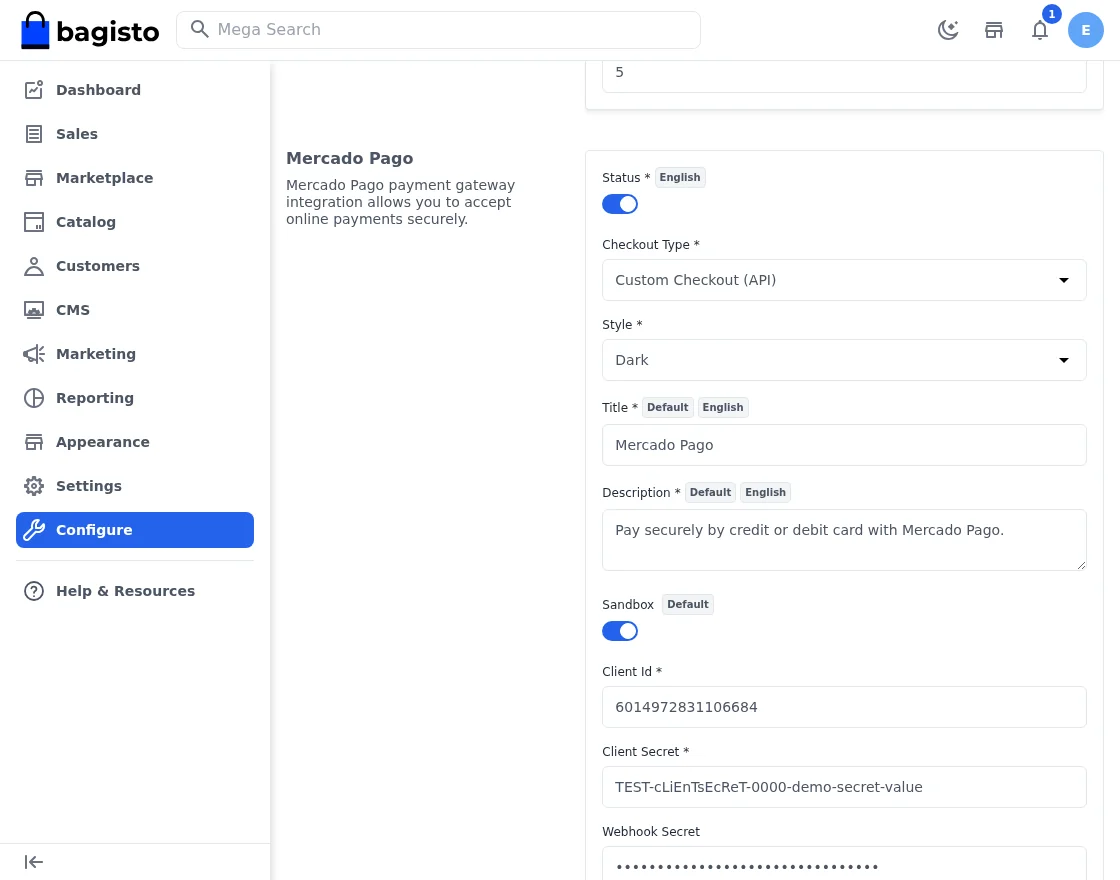Click the Title Default badge
This screenshot has width=1120, height=880.
(668, 407)
